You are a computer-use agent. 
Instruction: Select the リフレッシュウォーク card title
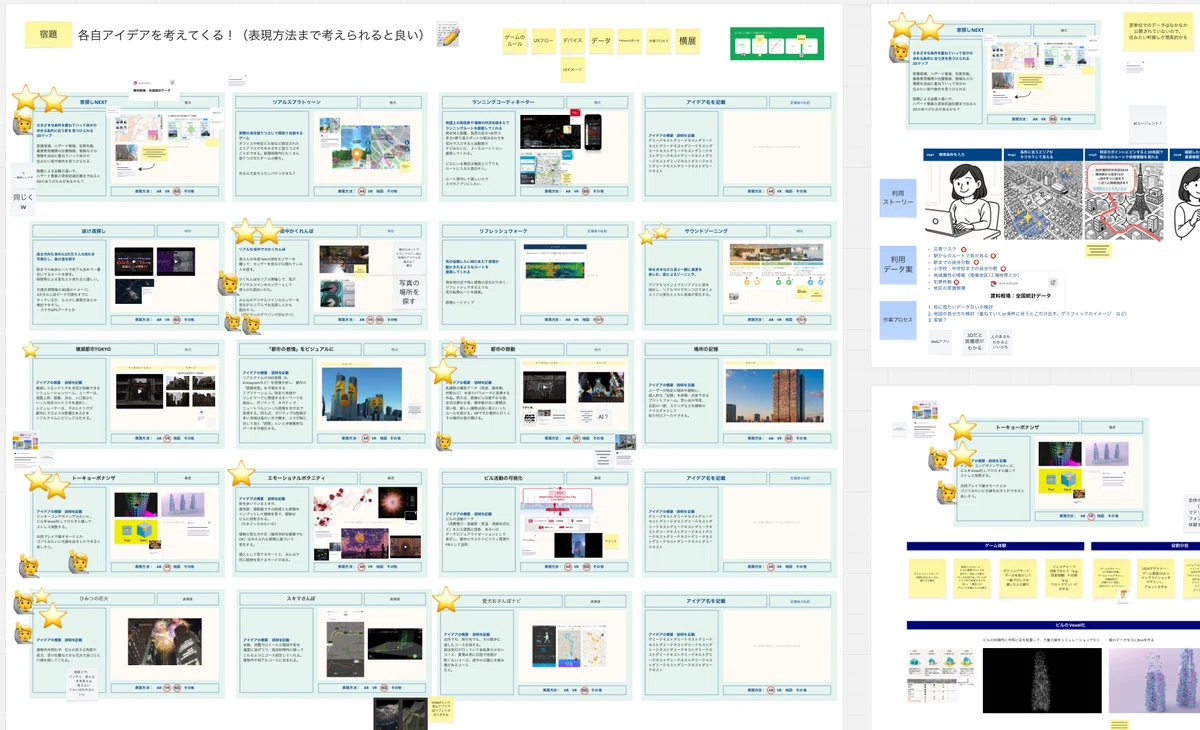[x=502, y=230]
